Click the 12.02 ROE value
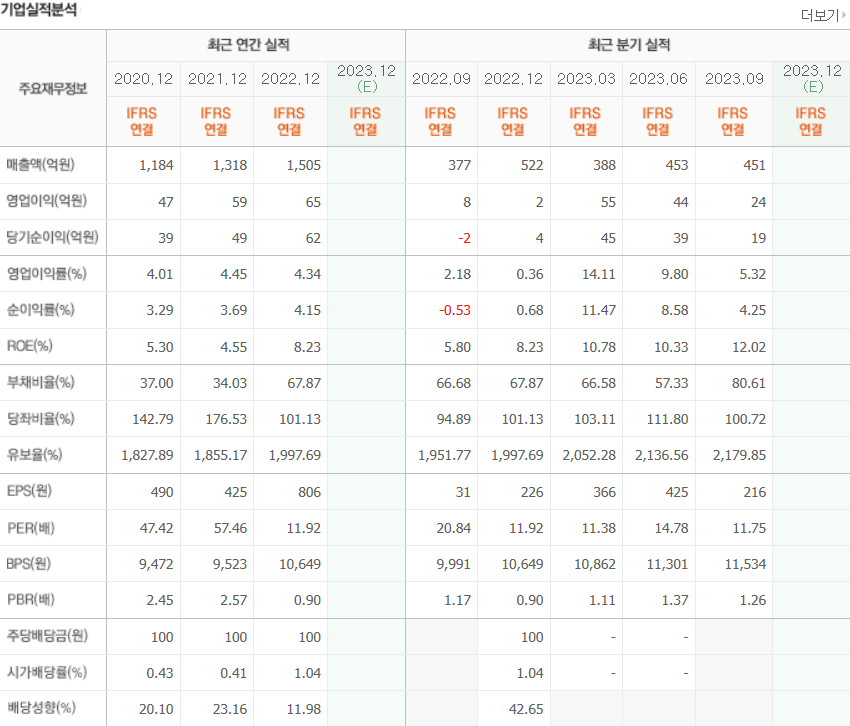This screenshot has width=850, height=726. coord(749,347)
